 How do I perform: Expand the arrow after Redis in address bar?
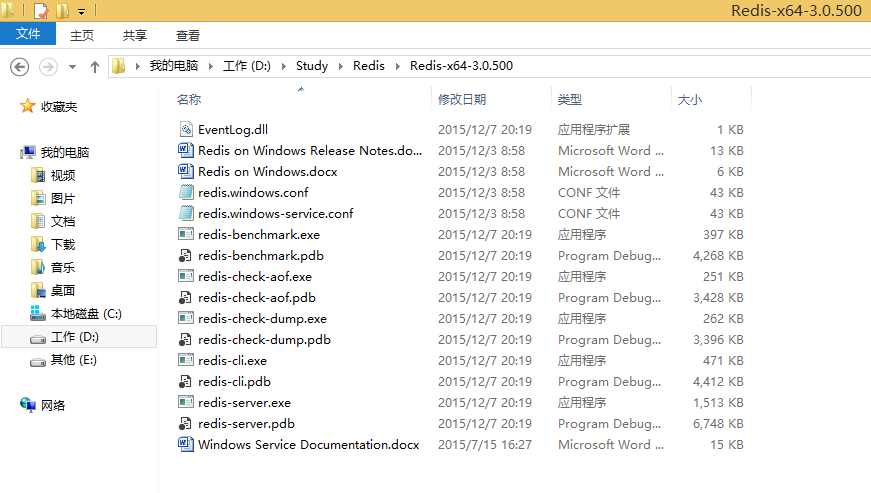click(x=398, y=66)
